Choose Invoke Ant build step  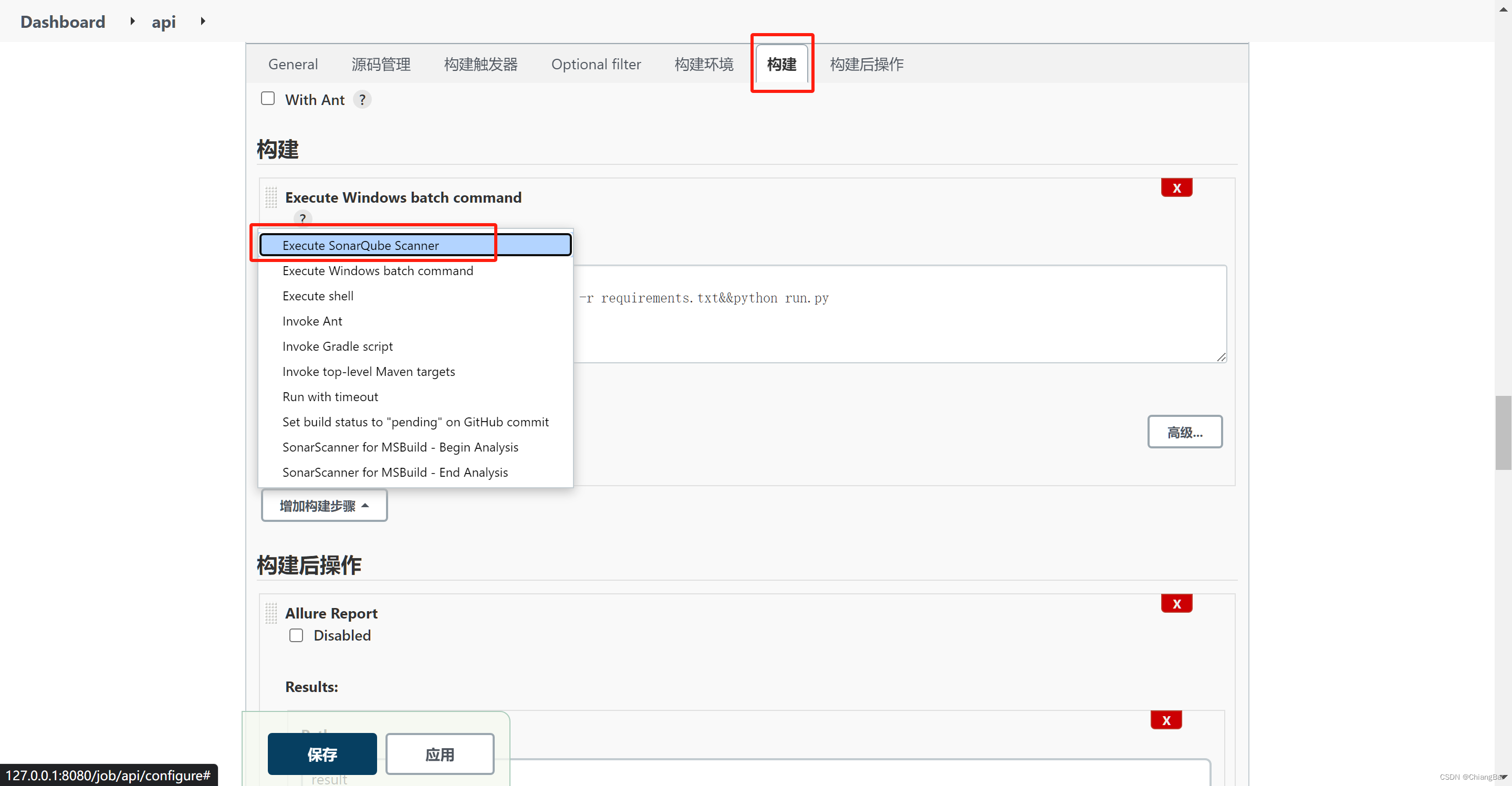click(x=415, y=321)
